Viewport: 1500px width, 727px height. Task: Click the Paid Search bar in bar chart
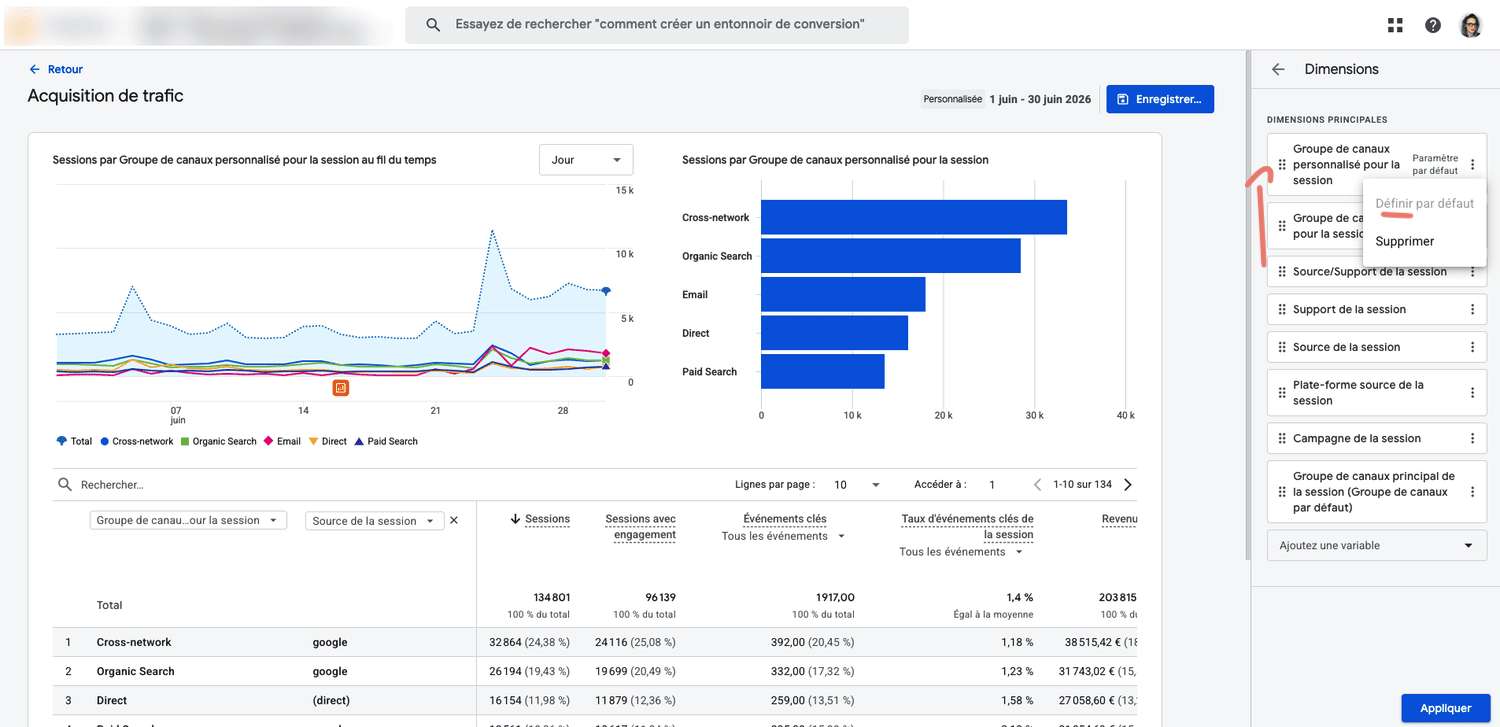[823, 372]
